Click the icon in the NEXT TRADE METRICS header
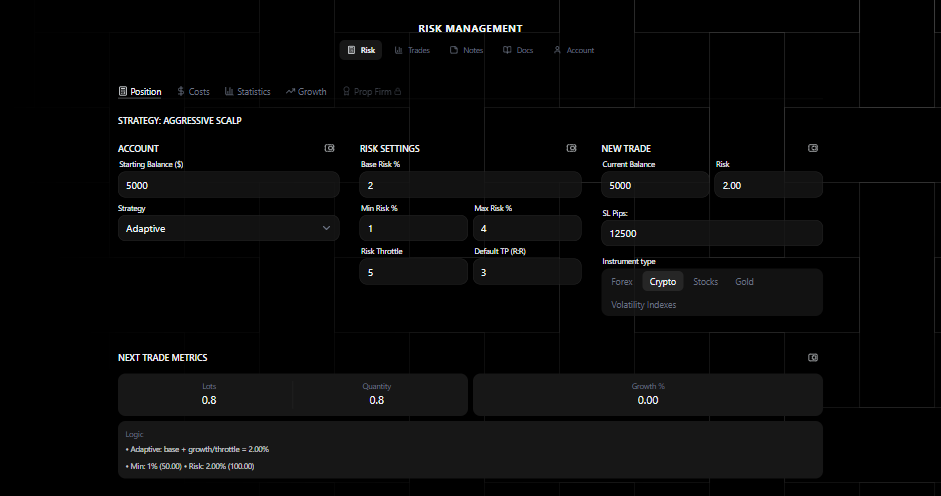The height and width of the screenshot is (496, 941). (x=813, y=358)
